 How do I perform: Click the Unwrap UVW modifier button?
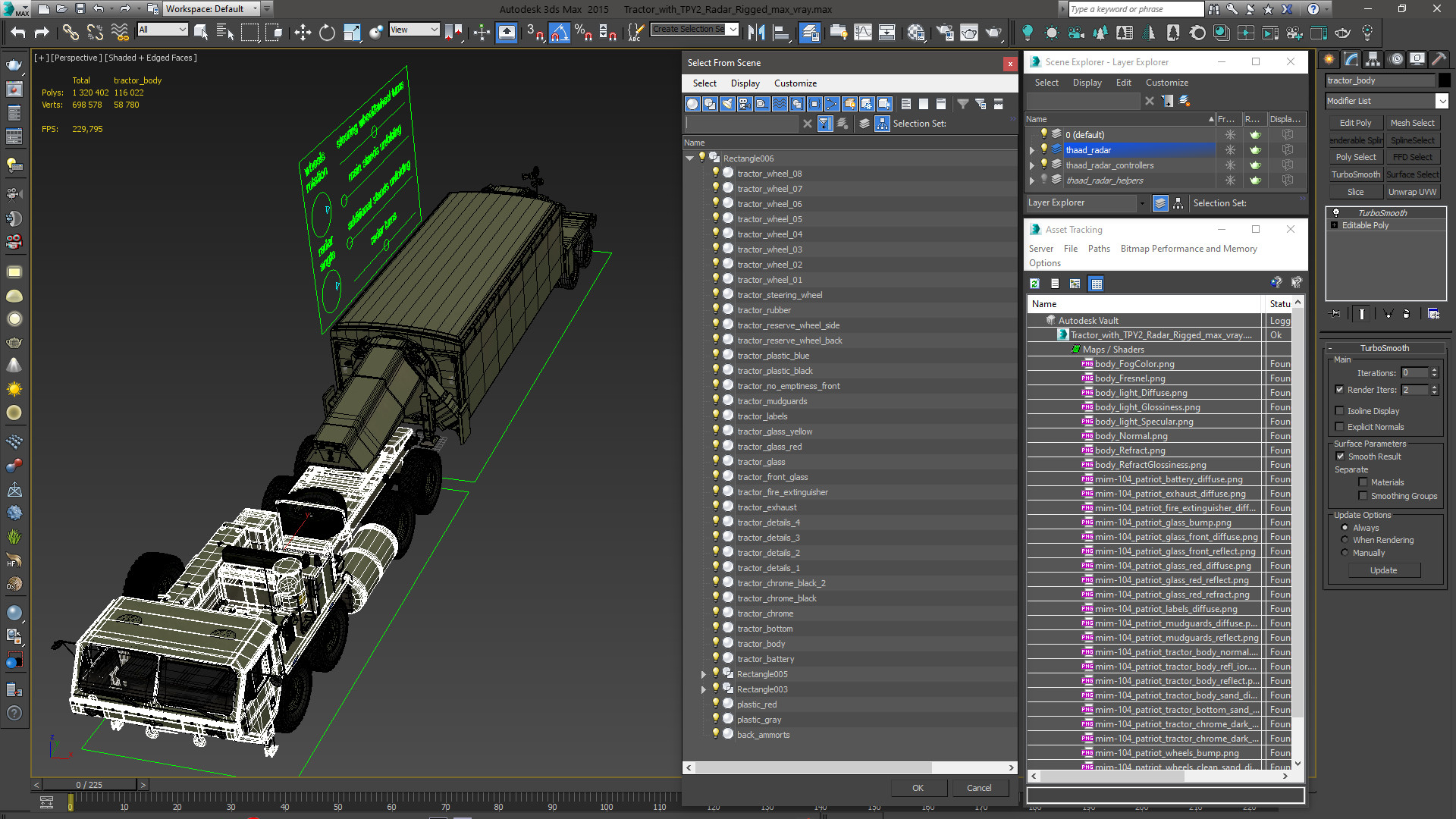pos(1412,192)
